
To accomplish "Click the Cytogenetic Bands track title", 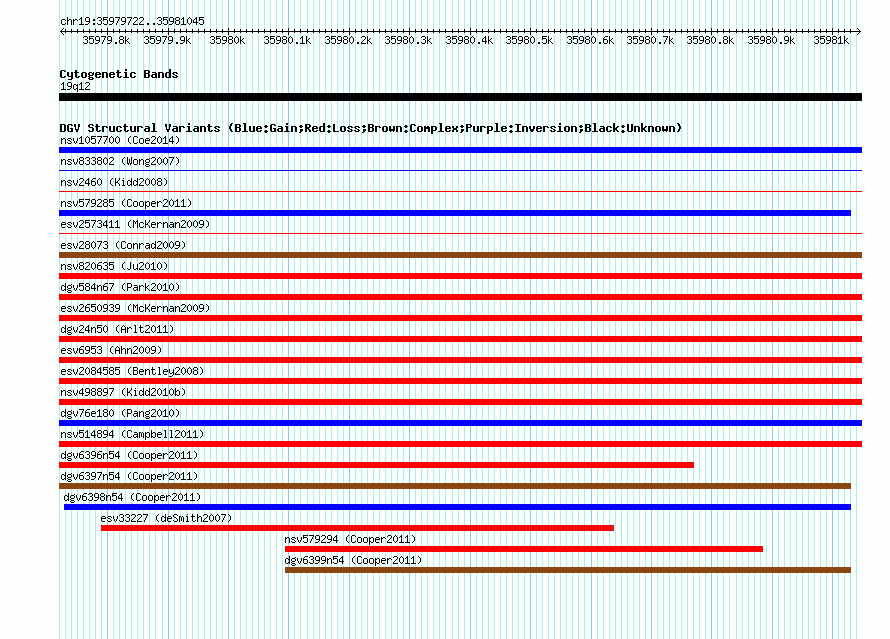I will 119,74.
